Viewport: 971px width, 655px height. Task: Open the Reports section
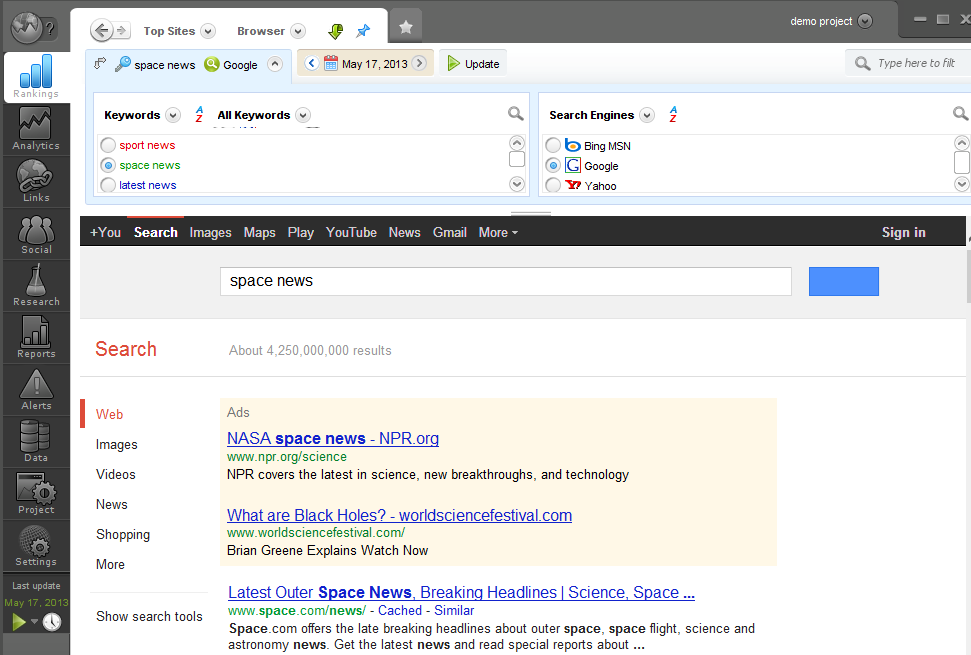36,337
